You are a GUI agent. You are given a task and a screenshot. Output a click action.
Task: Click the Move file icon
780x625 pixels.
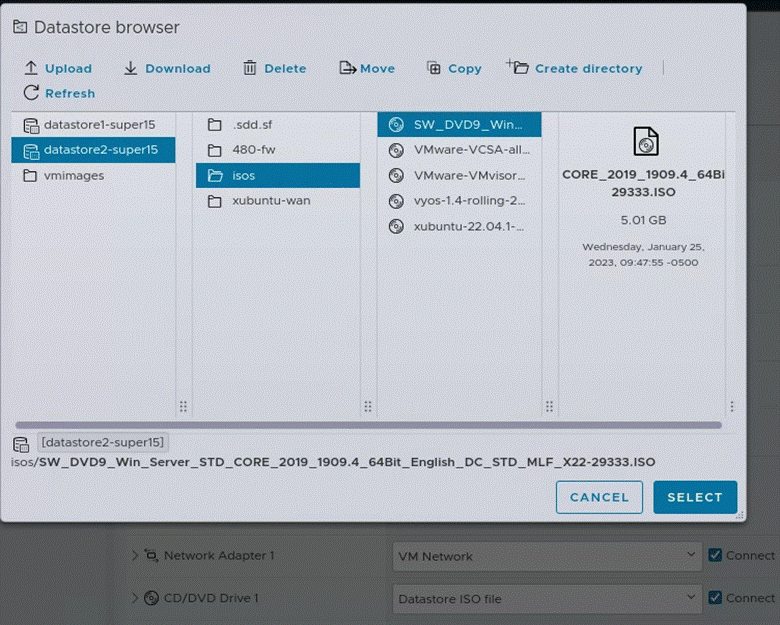pos(347,68)
